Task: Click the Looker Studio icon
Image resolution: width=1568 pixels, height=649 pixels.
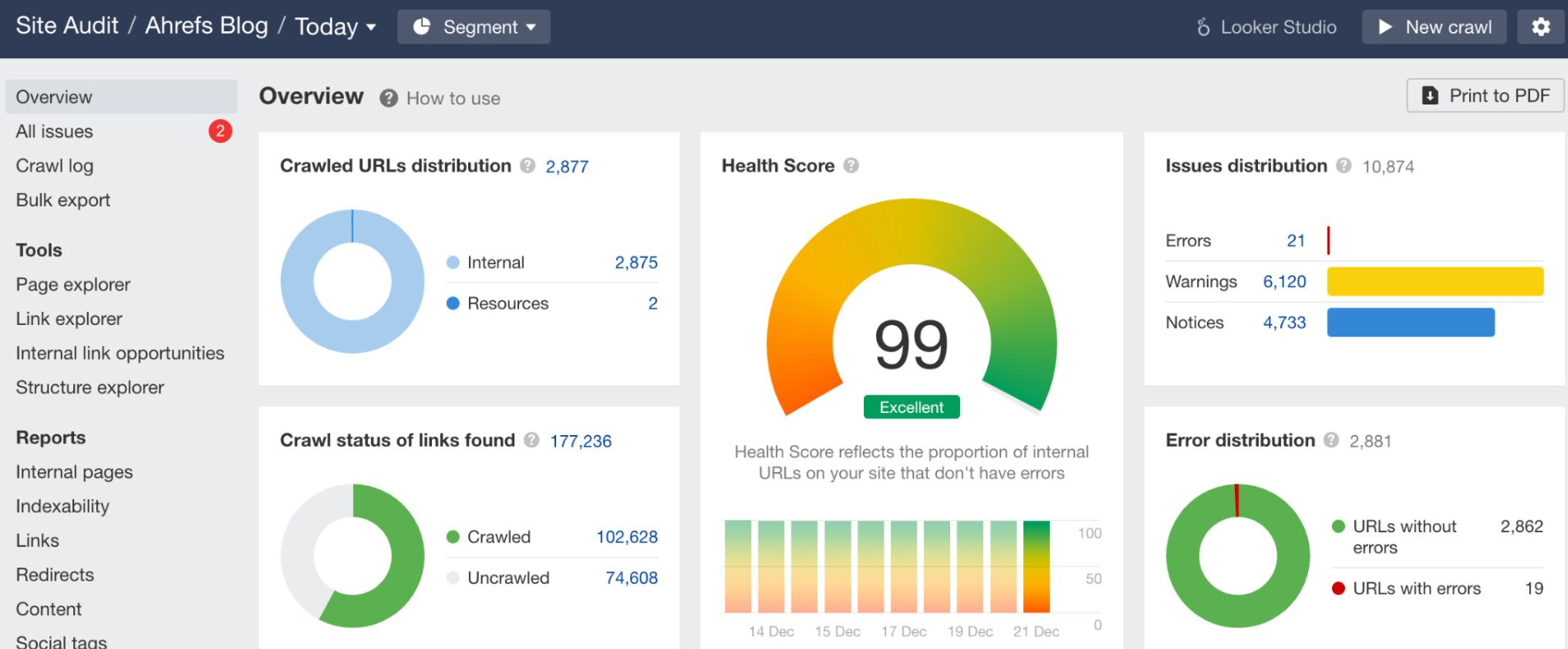Action: point(1203,27)
